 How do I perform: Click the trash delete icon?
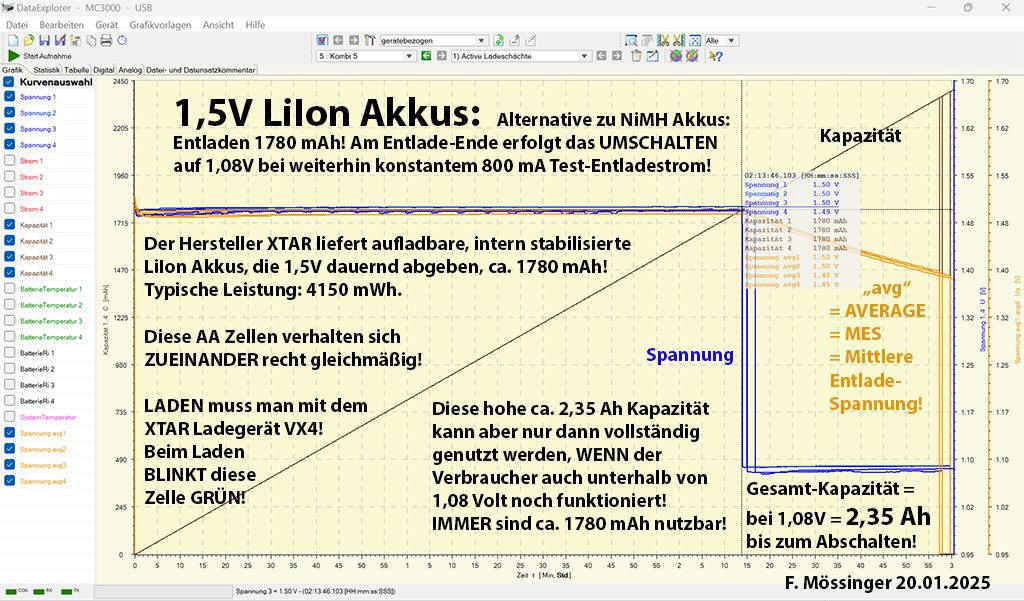(x=636, y=56)
